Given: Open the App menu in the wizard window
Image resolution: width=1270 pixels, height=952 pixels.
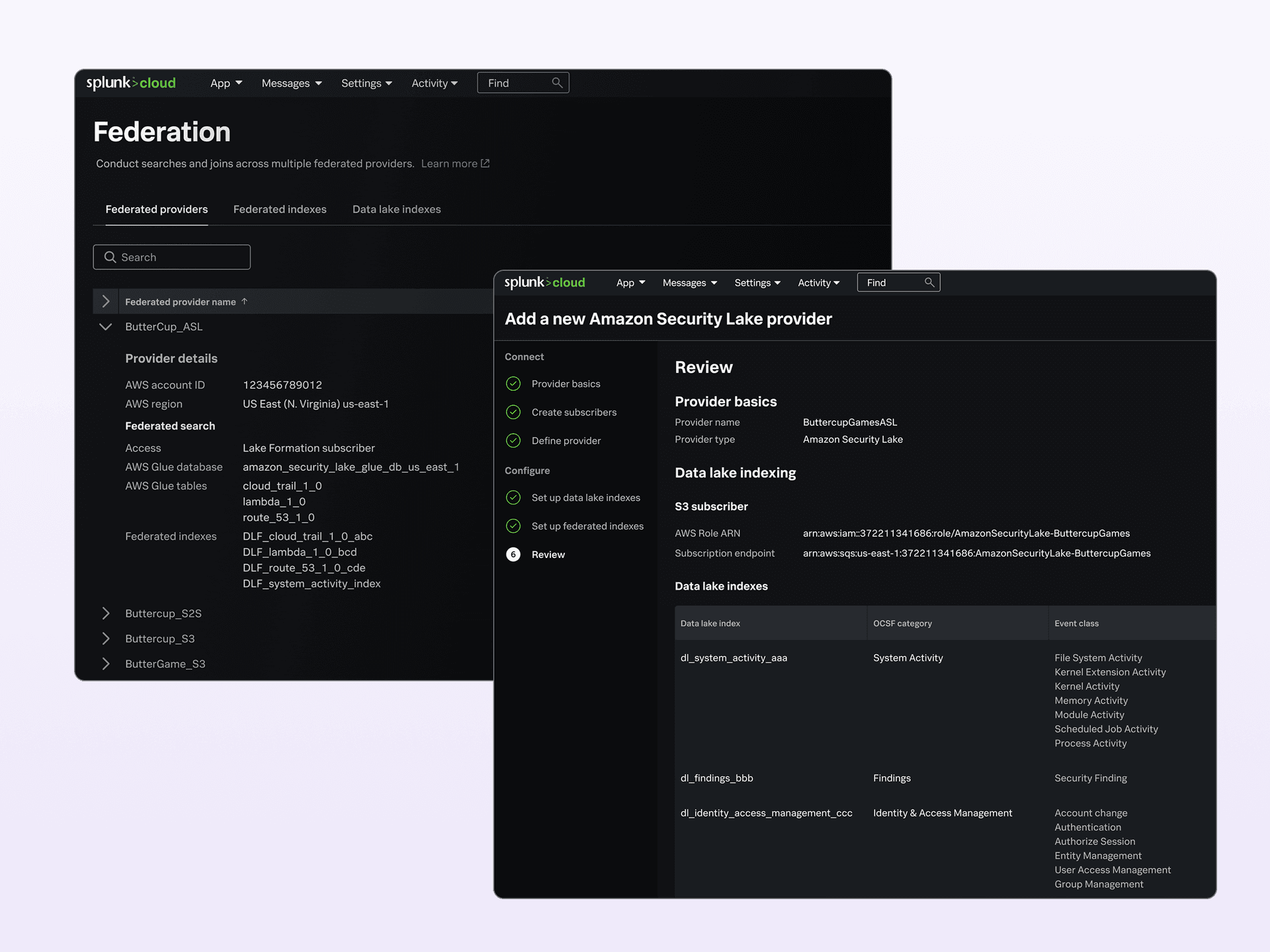Looking at the screenshot, I should [x=630, y=283].
